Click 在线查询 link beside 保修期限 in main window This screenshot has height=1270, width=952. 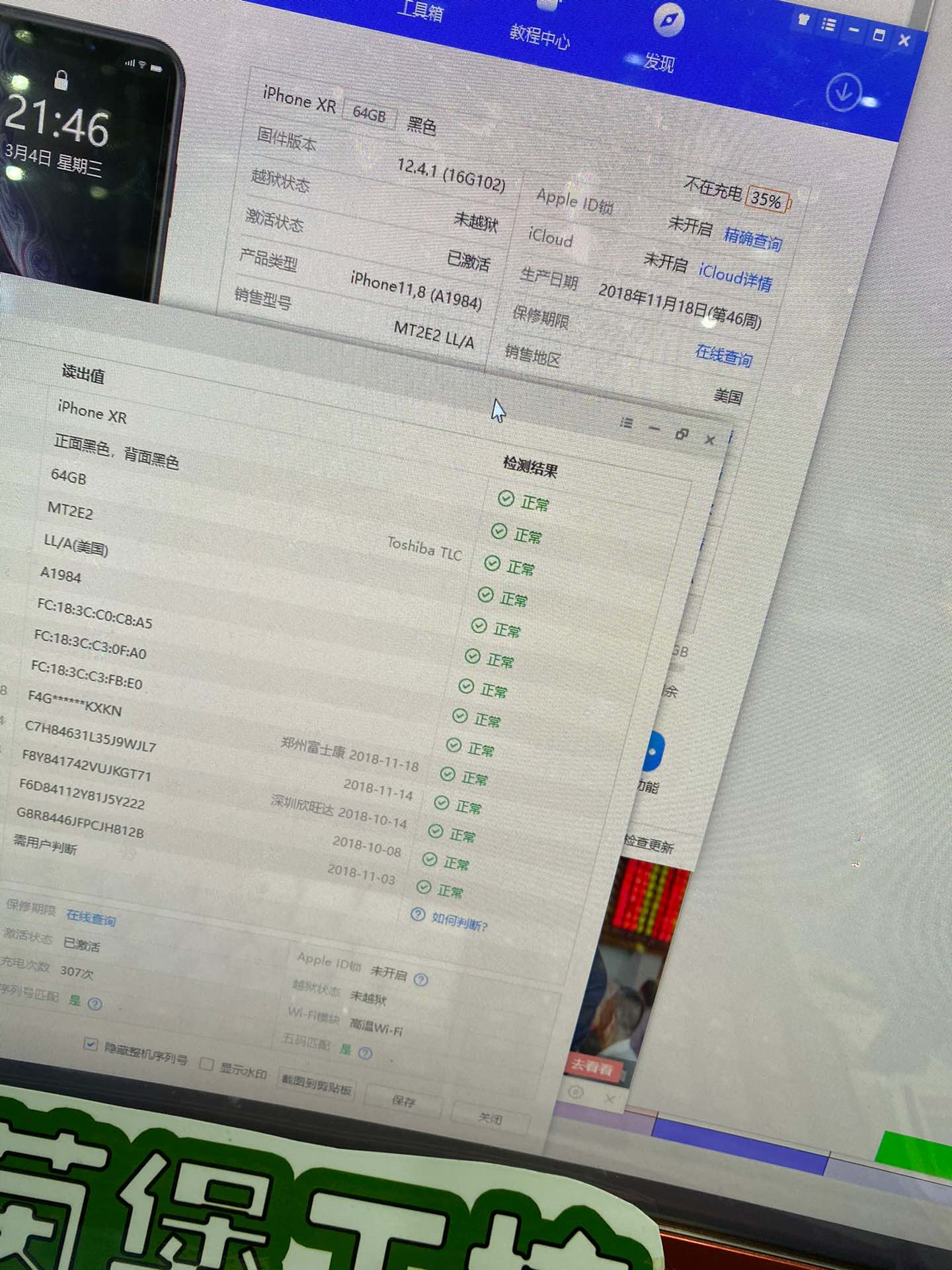pos(724,355)
